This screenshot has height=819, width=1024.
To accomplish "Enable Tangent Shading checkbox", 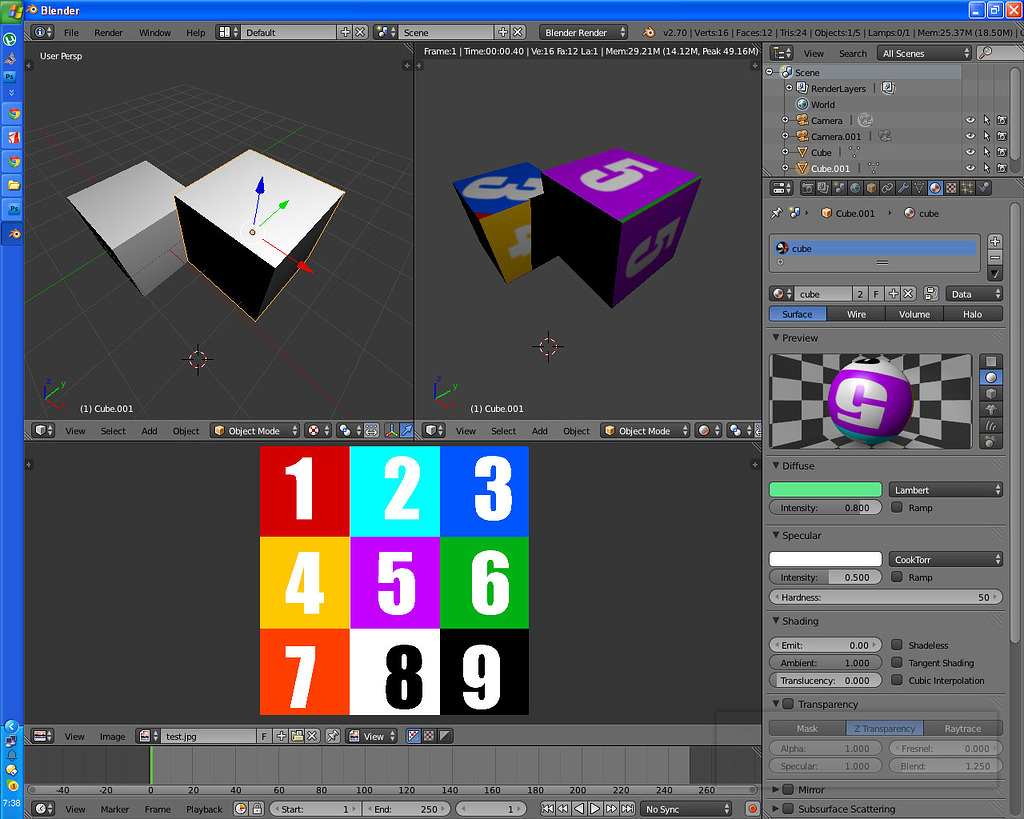I will tap(897, 662).
